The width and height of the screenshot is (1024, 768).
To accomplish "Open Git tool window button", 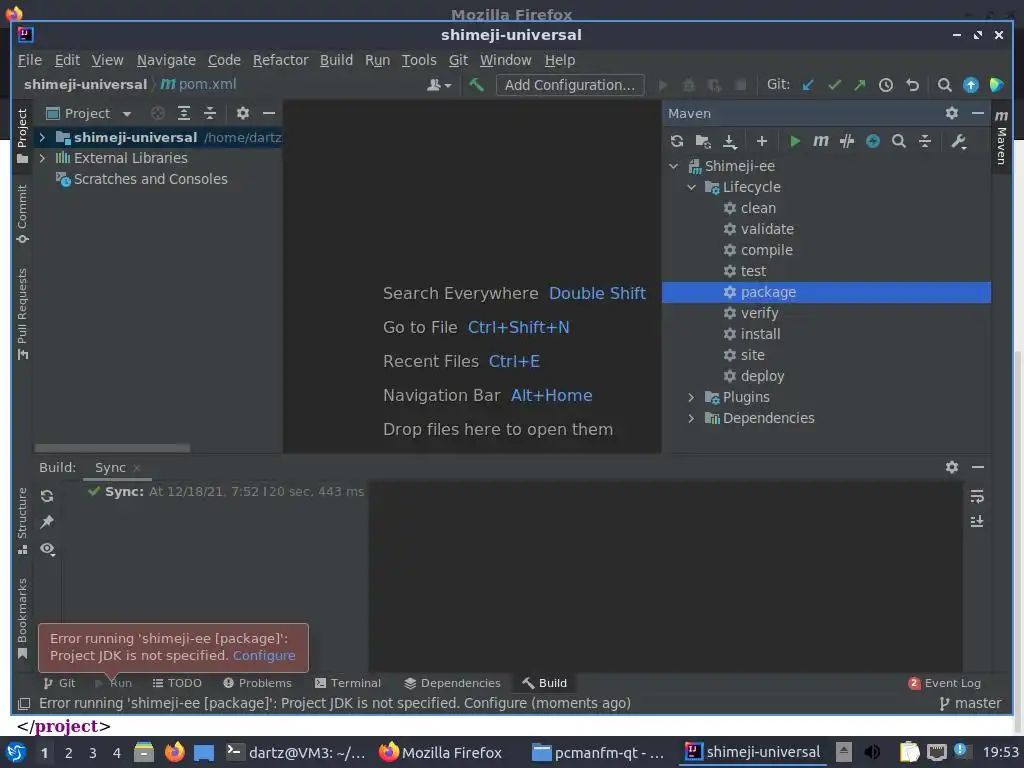I will click(59, 683).
